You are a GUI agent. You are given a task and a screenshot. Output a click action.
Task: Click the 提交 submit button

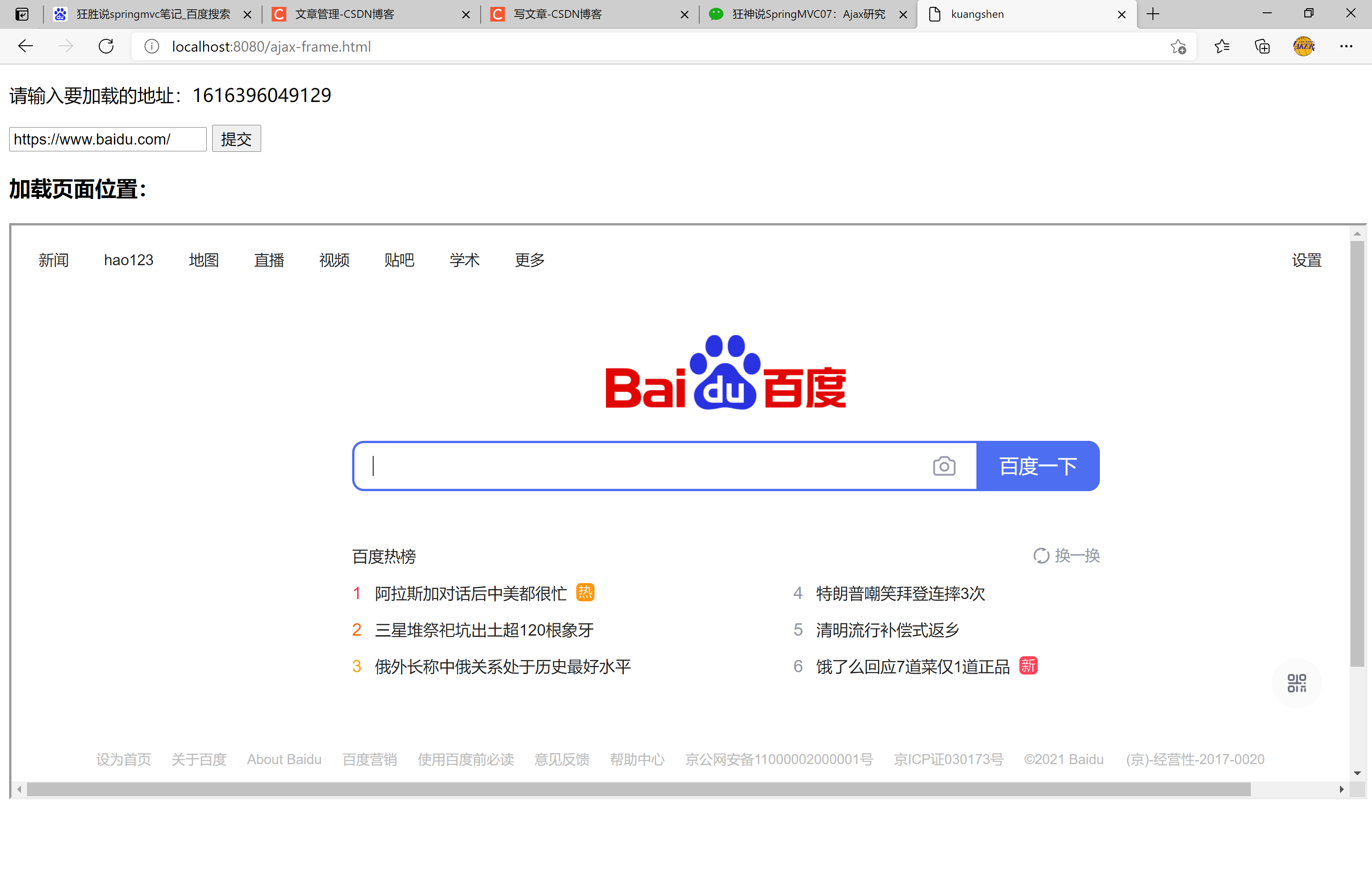pyautogui.click(x=236, y=139)
